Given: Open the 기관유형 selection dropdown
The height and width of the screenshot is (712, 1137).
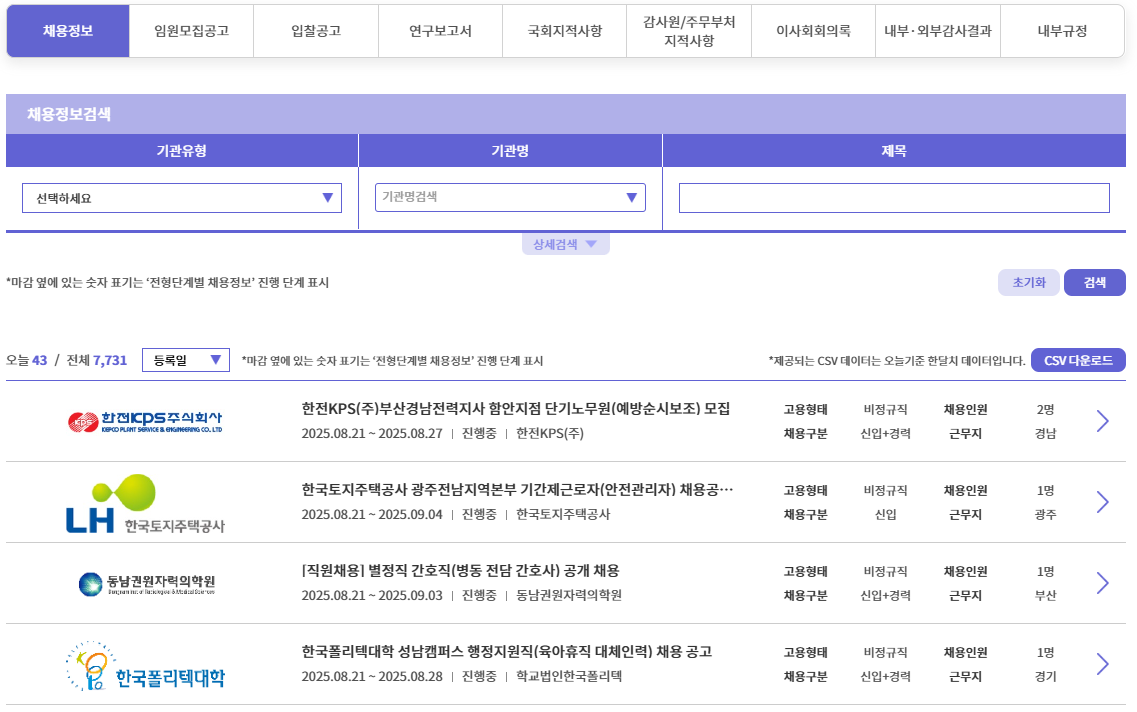Looking at the screenshot, I should coord(181,197).
